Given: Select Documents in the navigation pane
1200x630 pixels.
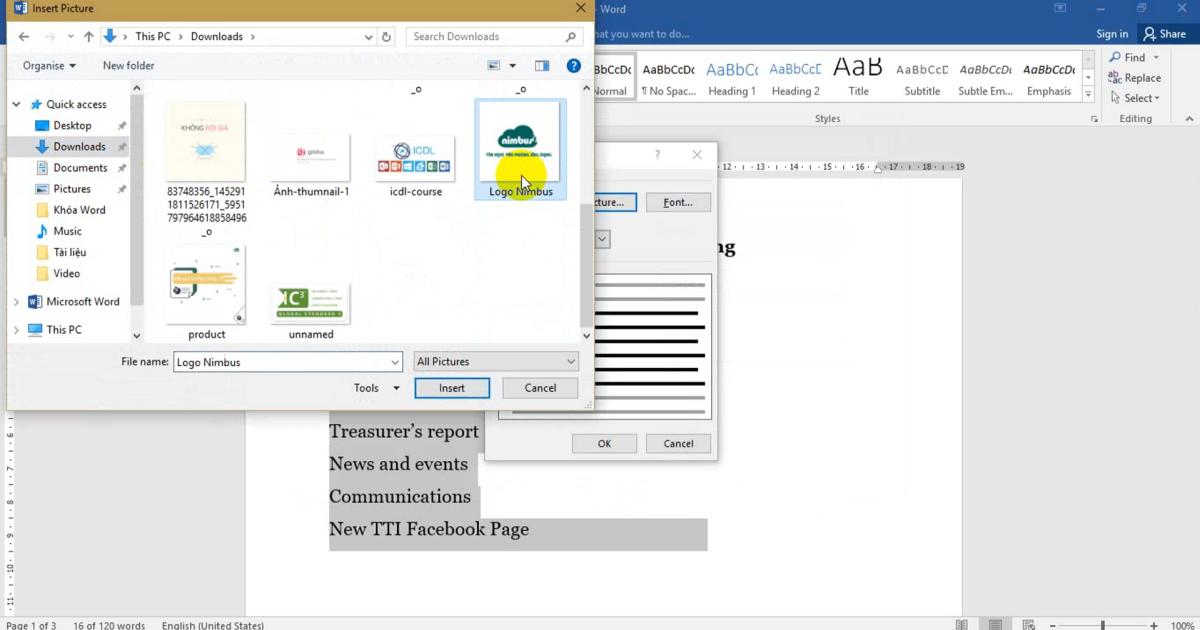Looking at the screenshot, I should click(x=80, y=168).
